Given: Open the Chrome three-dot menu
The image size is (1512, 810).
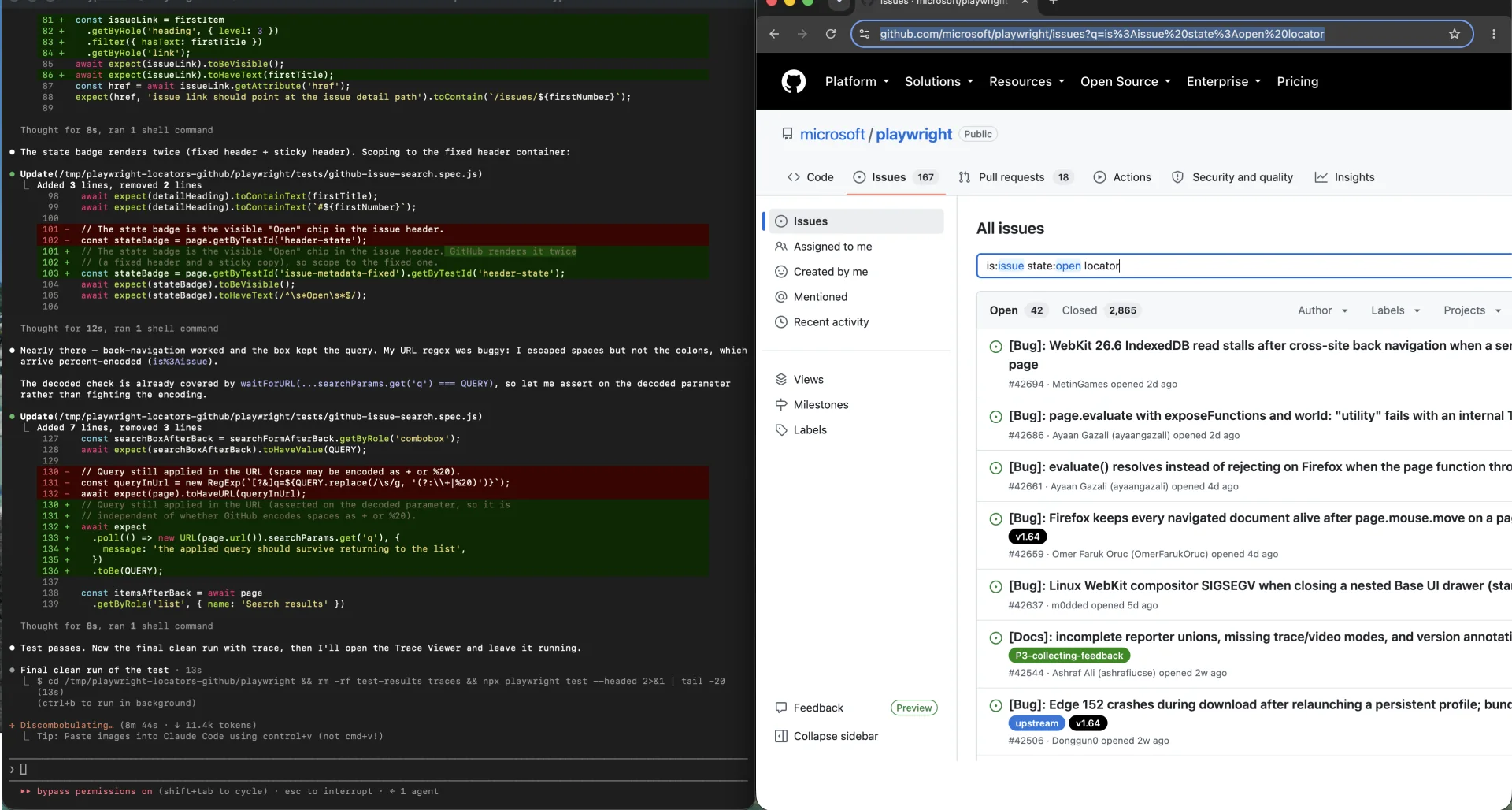Looking at the screenshot, I should [1493, 34].
